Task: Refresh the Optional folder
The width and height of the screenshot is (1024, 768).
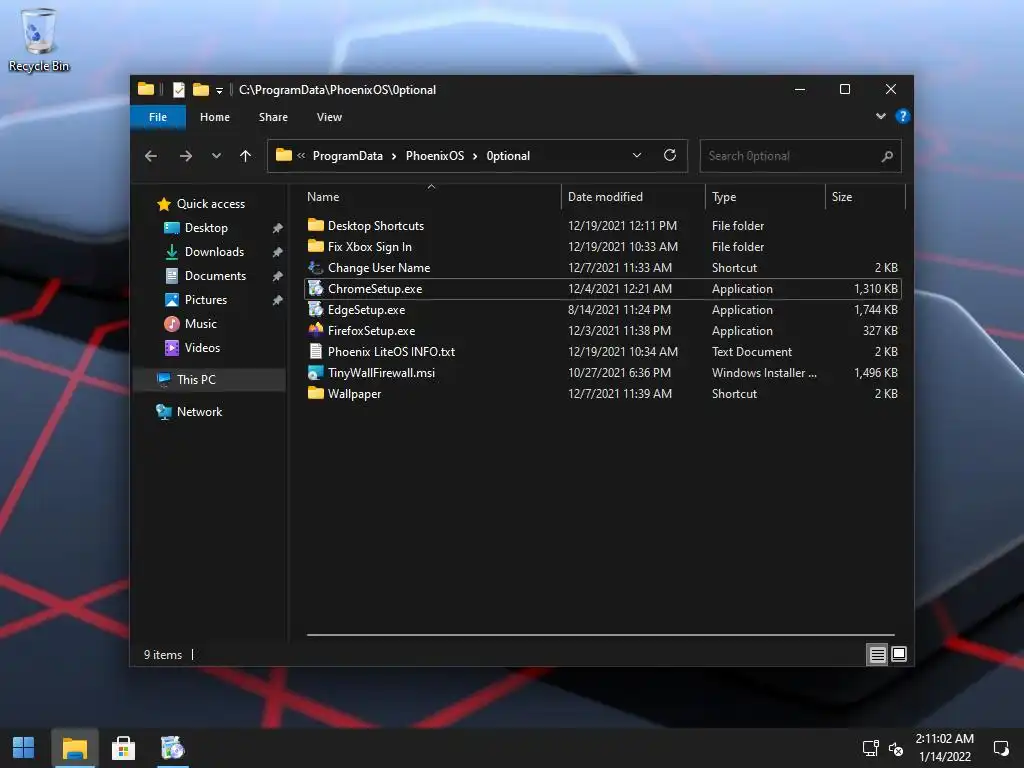Action: click(669, 155)
